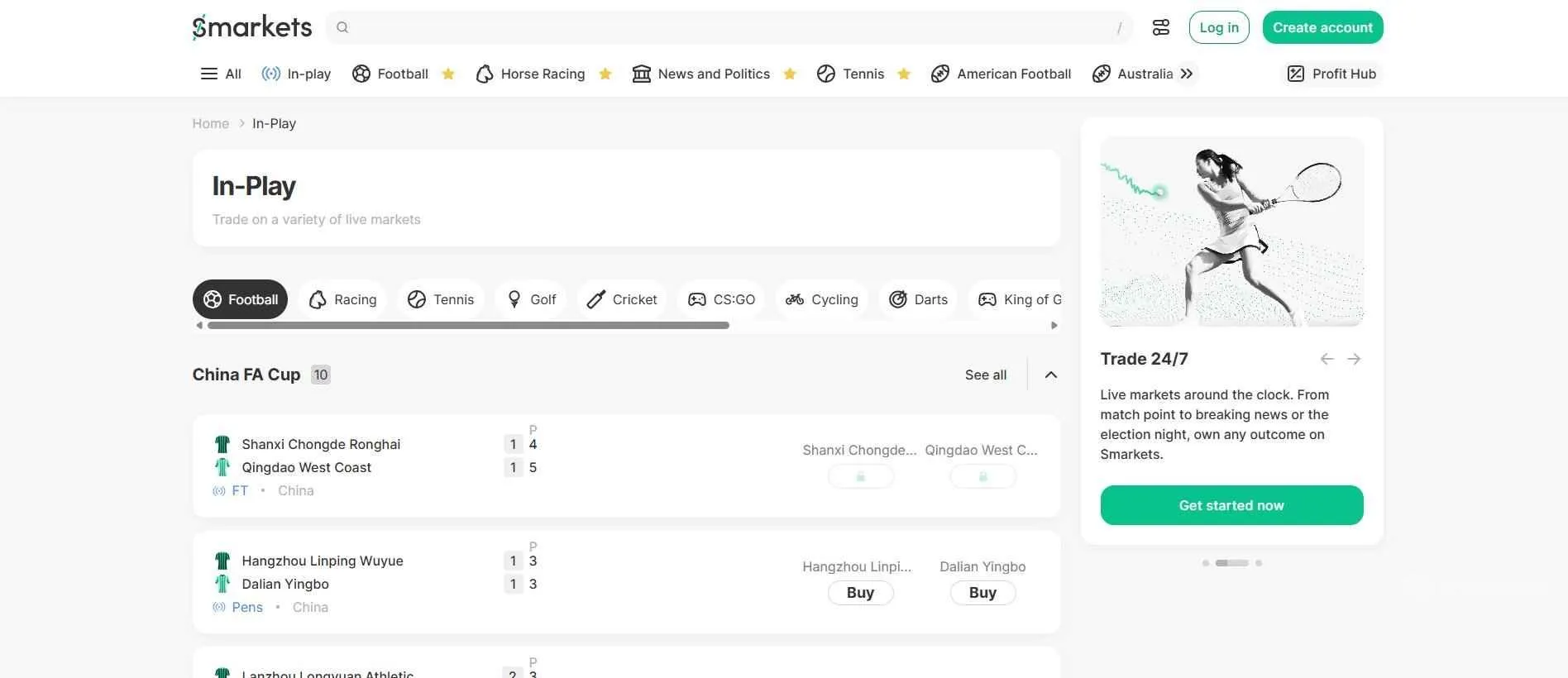Go to the In-play navigation item
1568x678 pixels.
[x=296, y=74]
